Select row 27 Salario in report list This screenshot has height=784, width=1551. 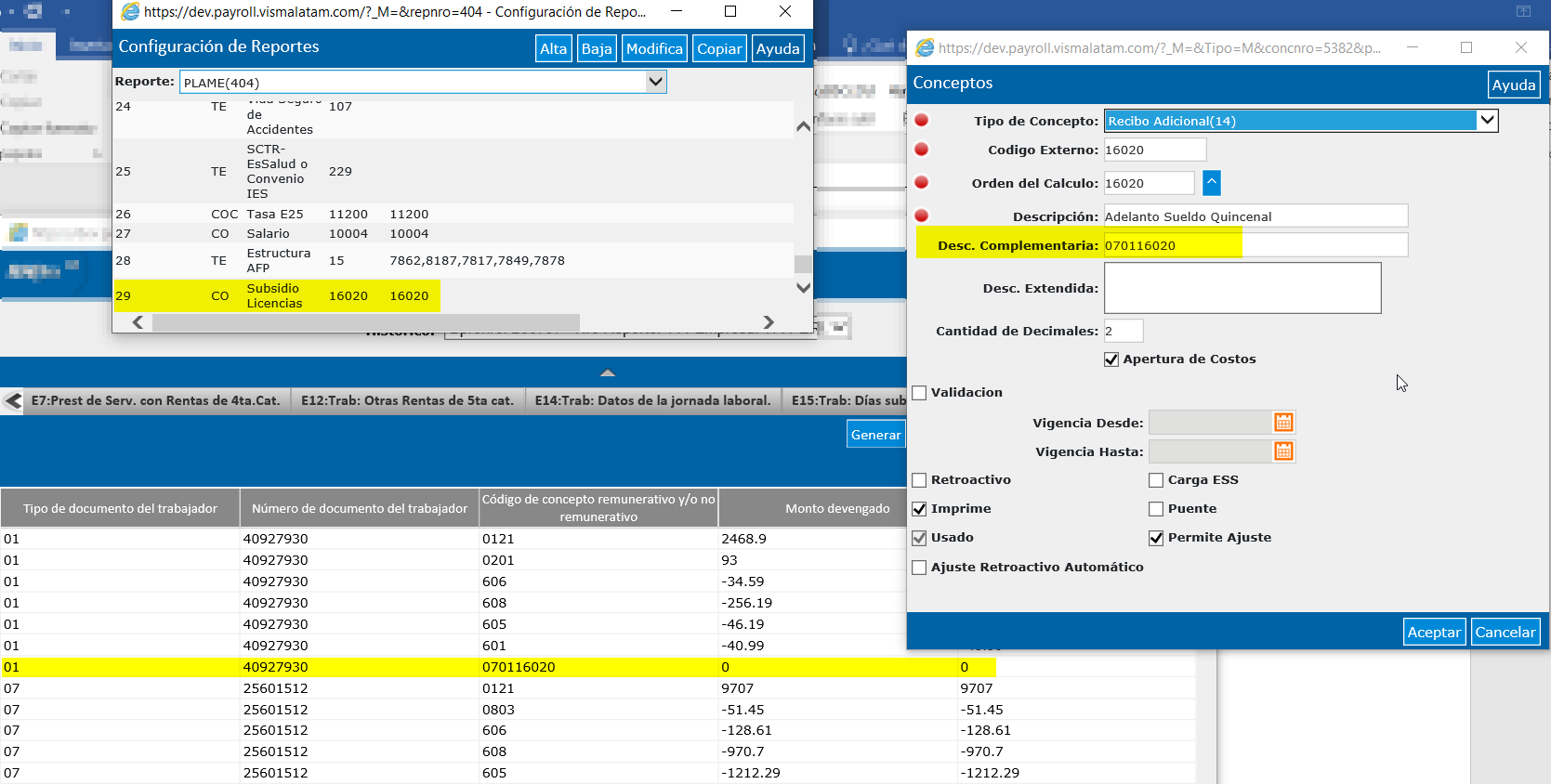point(453,233)
